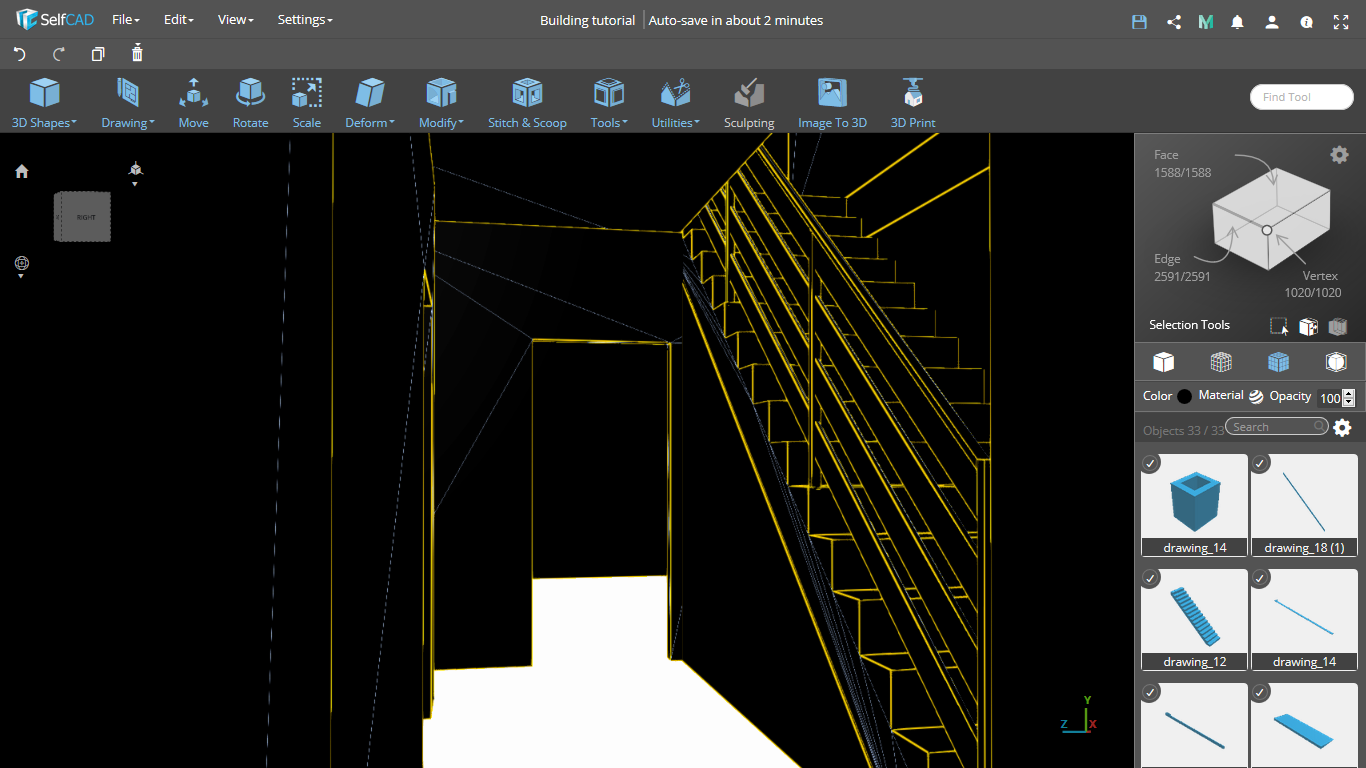1366x768 pixels.
Task: Click the SelfCAD logo
Action: (x=55, y=20)
